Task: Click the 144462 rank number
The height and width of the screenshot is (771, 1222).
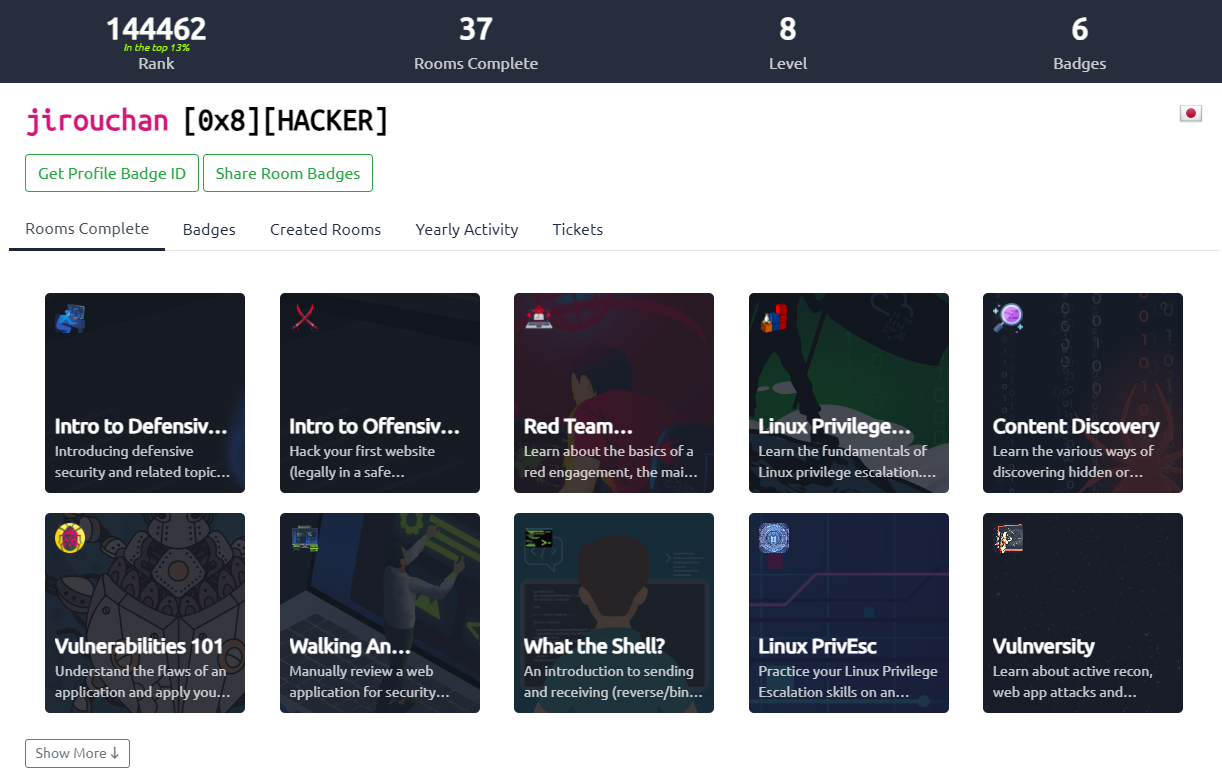Action: [156, 29]
